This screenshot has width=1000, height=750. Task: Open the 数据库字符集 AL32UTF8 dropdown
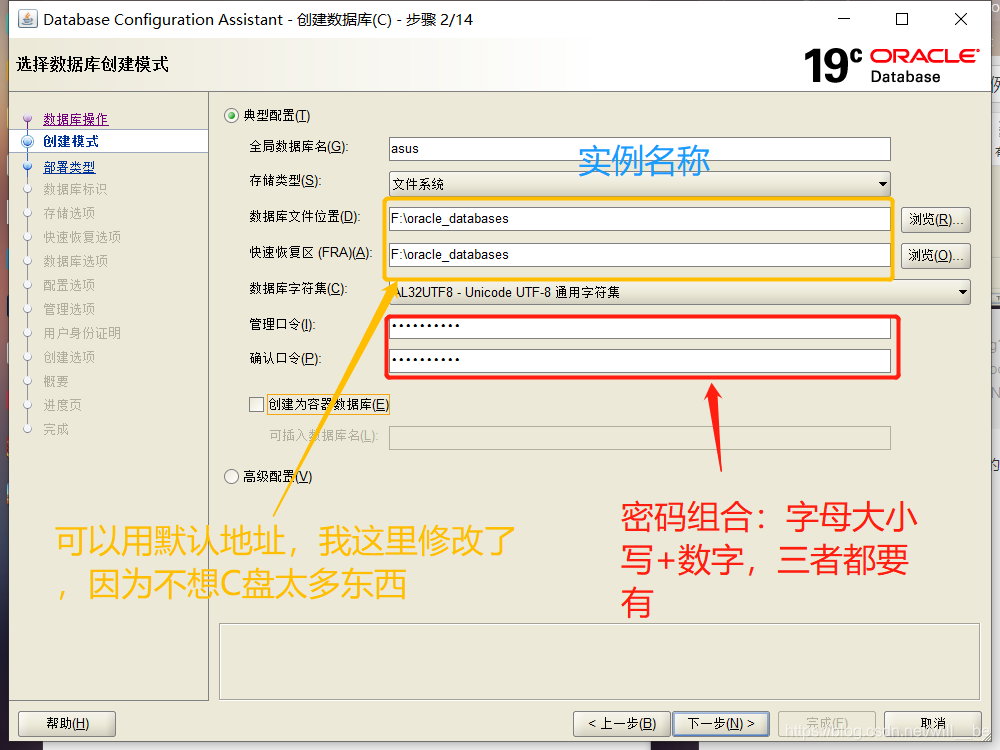[680, 292]
